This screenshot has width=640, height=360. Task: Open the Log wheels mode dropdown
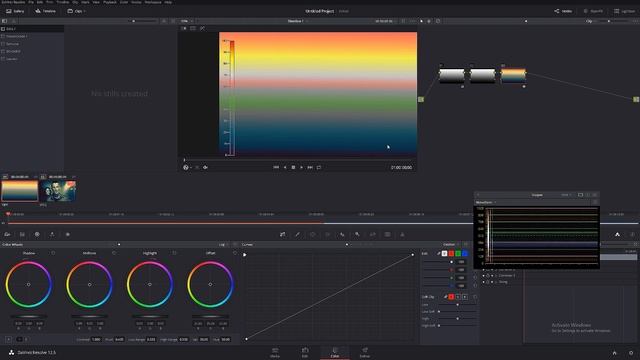[x=224, y=244]
